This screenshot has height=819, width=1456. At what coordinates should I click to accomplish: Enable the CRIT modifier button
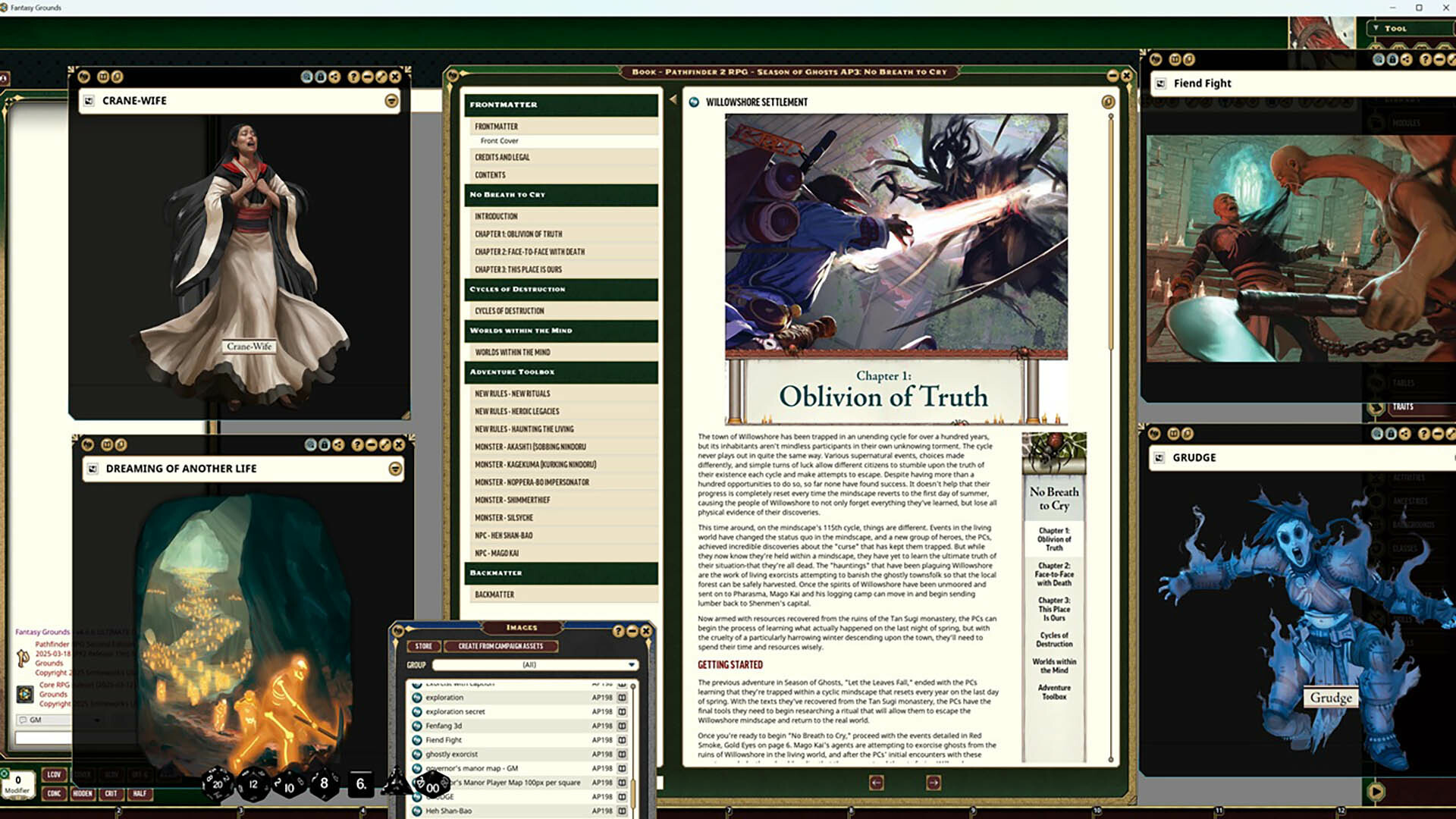111,794
